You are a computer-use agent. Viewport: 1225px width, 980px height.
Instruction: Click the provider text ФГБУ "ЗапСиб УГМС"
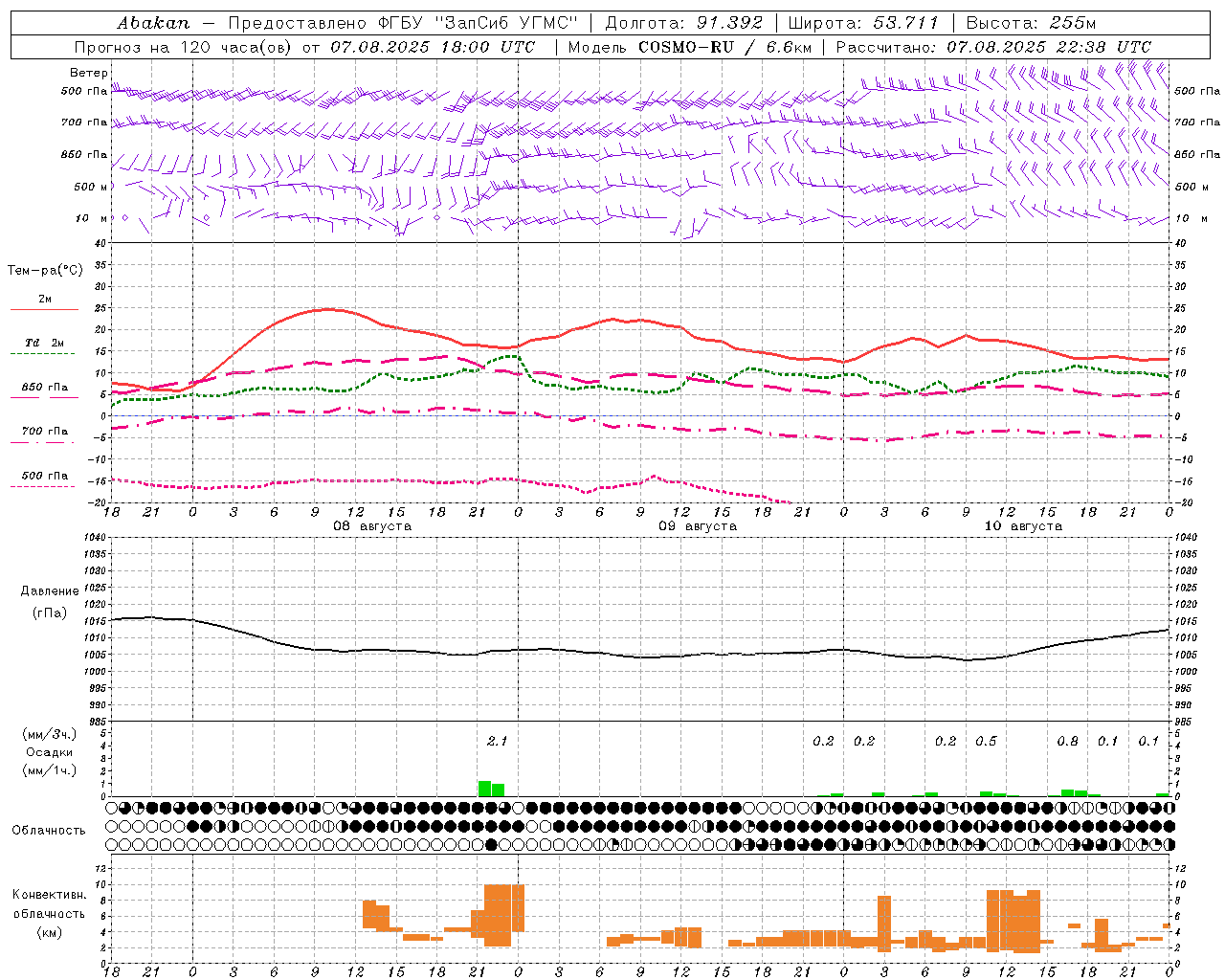480,23
